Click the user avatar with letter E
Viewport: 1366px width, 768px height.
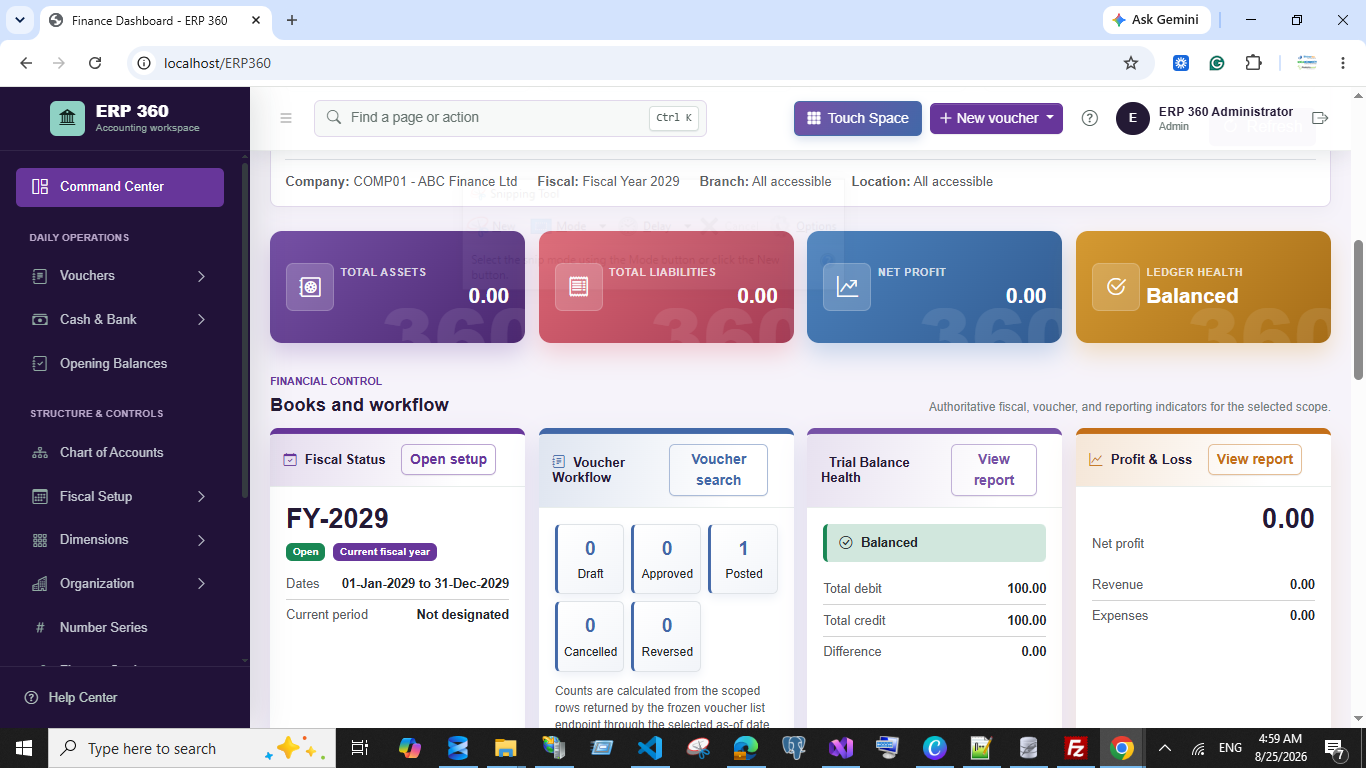1132,118
